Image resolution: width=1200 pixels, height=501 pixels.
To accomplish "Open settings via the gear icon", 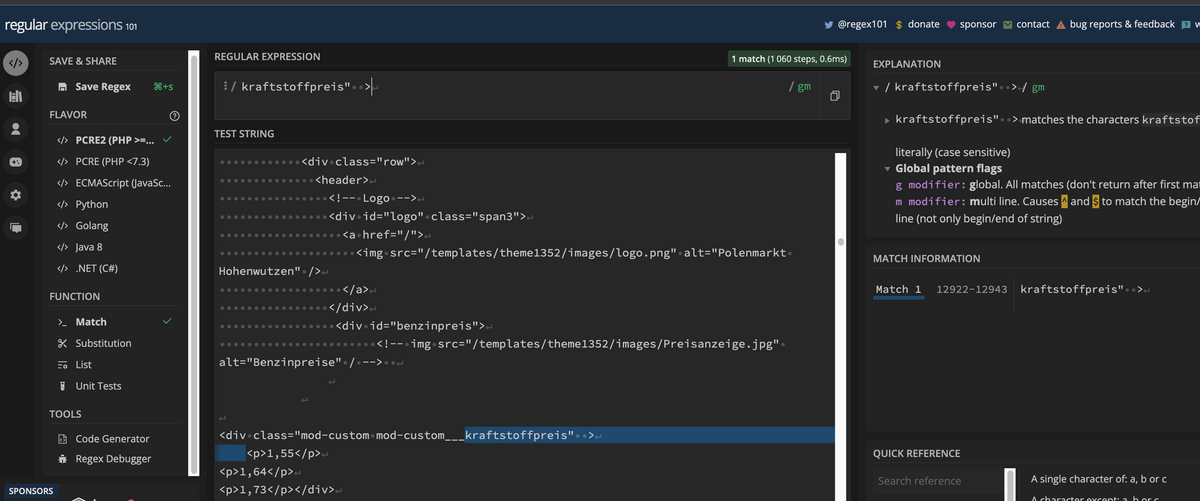I will click(15, 194).
